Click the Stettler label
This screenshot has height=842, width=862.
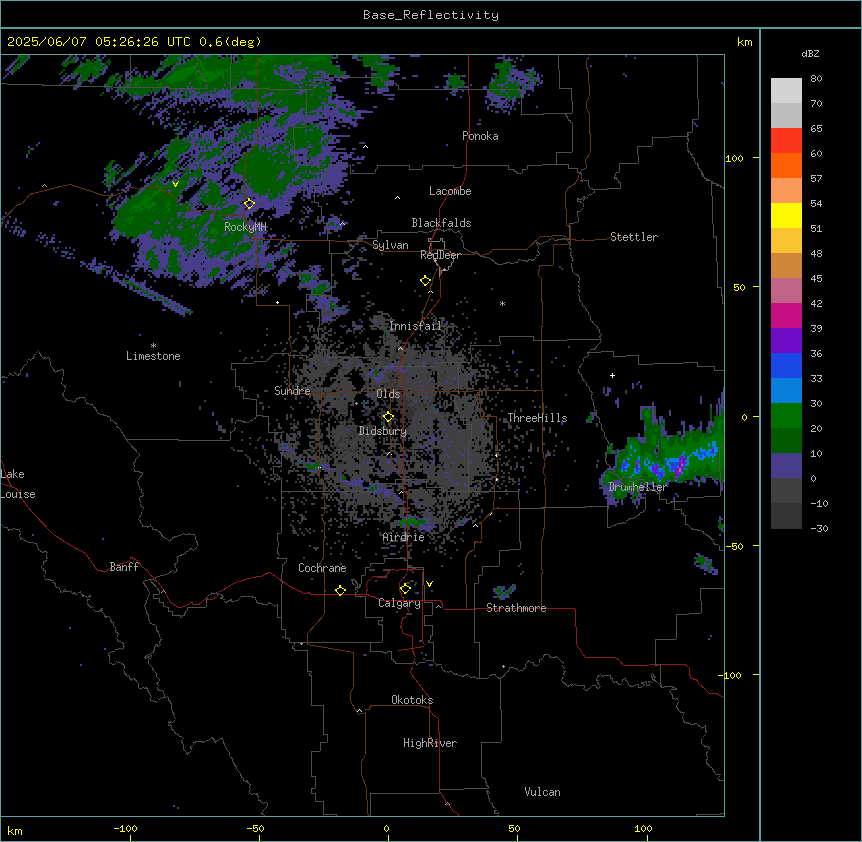pyautogui.click(x=634, y=237)
